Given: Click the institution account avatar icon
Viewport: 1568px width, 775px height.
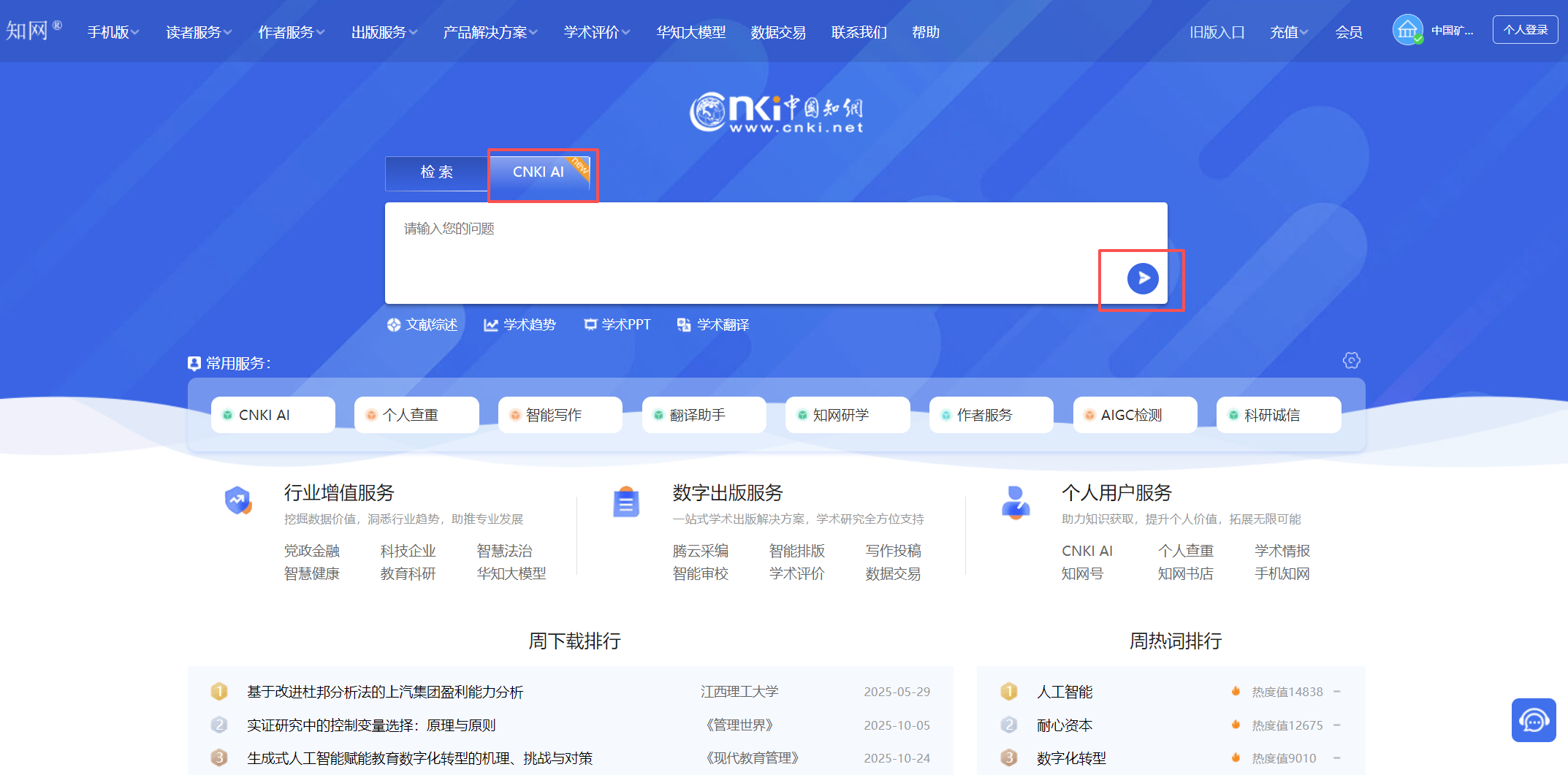Looking at the screenshot, I should [x=1407, y=31].
